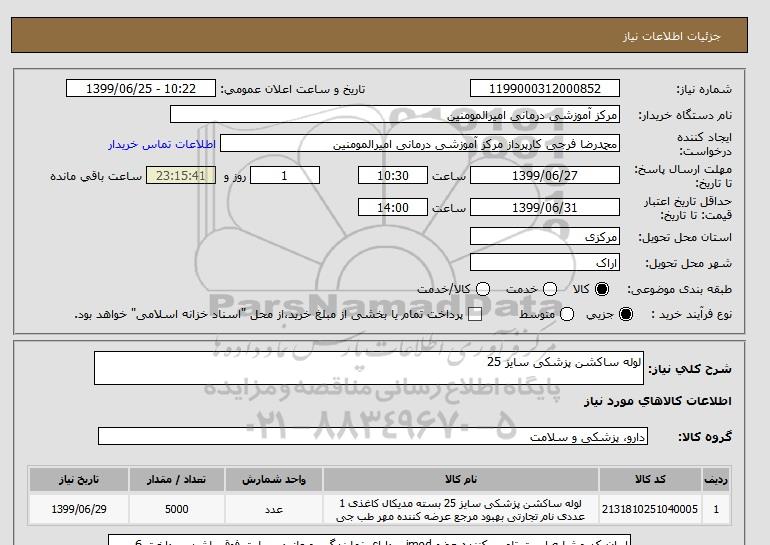Select the کالا radio button
The height and width of the screenshot is (545, 770).
tap(602, 289)
